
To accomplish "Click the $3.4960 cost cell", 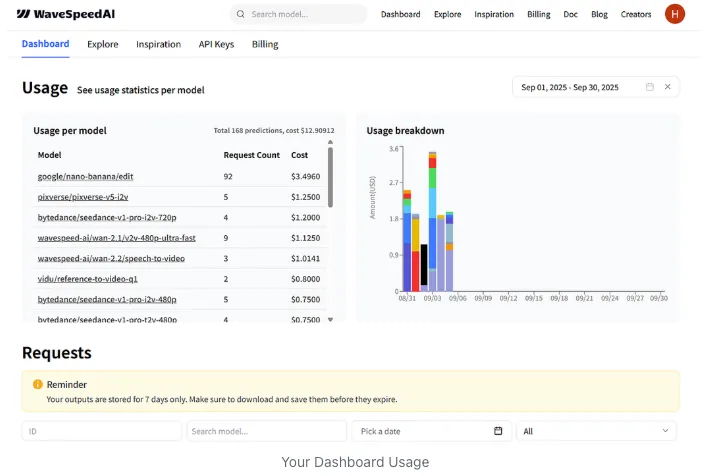I will pyautogui.click(x=306, y=176).
